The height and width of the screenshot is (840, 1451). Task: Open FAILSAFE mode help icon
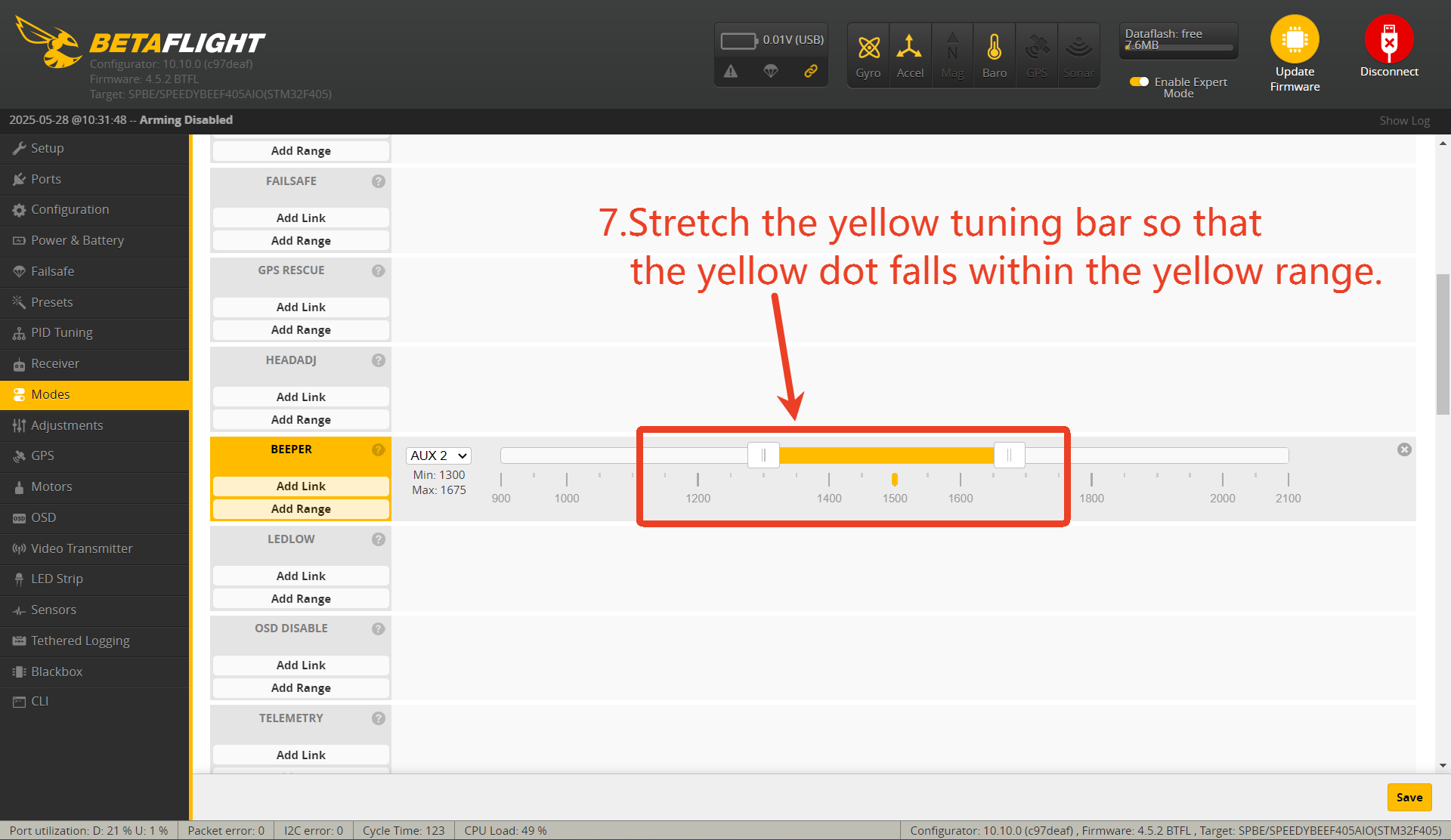(x=379, y=181)
